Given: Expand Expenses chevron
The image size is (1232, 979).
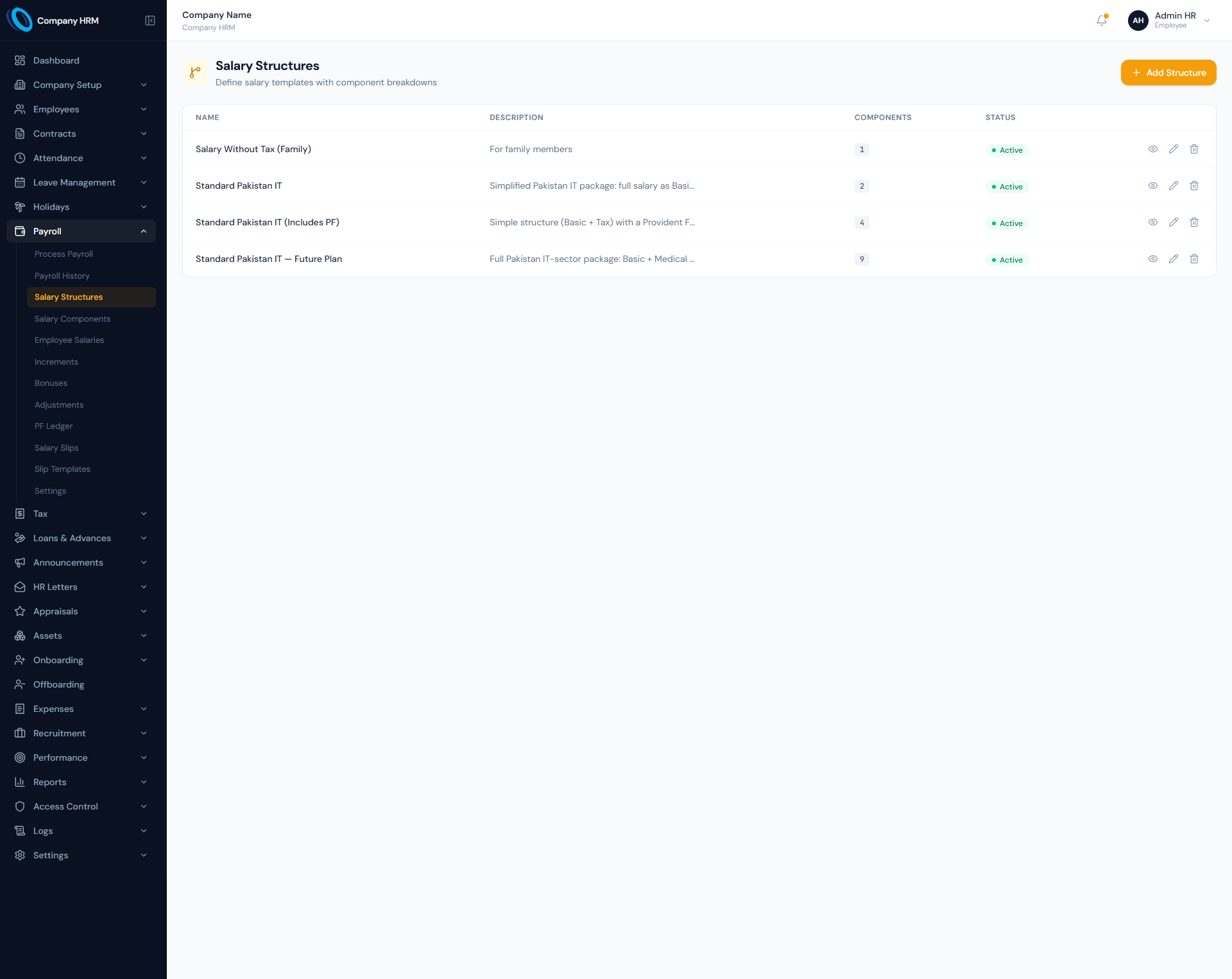Looking at the screenshot, I should [x=144, y=709].
